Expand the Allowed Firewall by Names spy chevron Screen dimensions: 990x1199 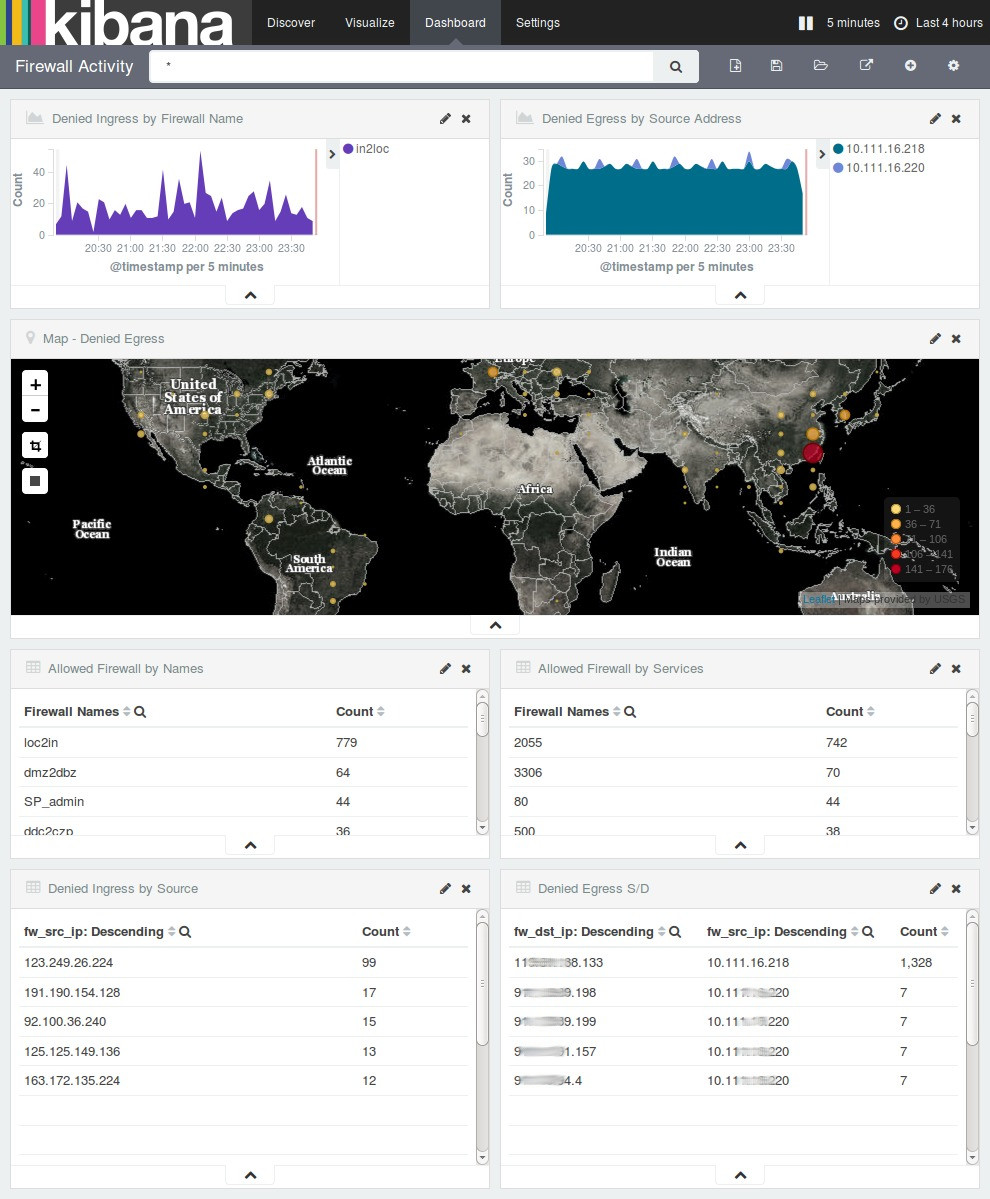(x=250, y=845)
